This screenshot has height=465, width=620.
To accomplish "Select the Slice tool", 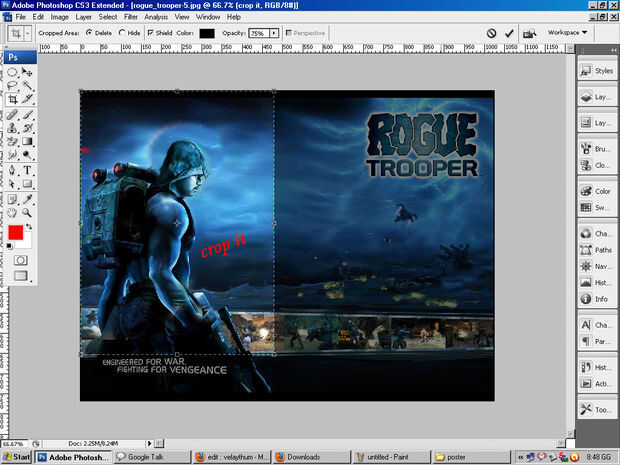I will [x=27, y=99].
